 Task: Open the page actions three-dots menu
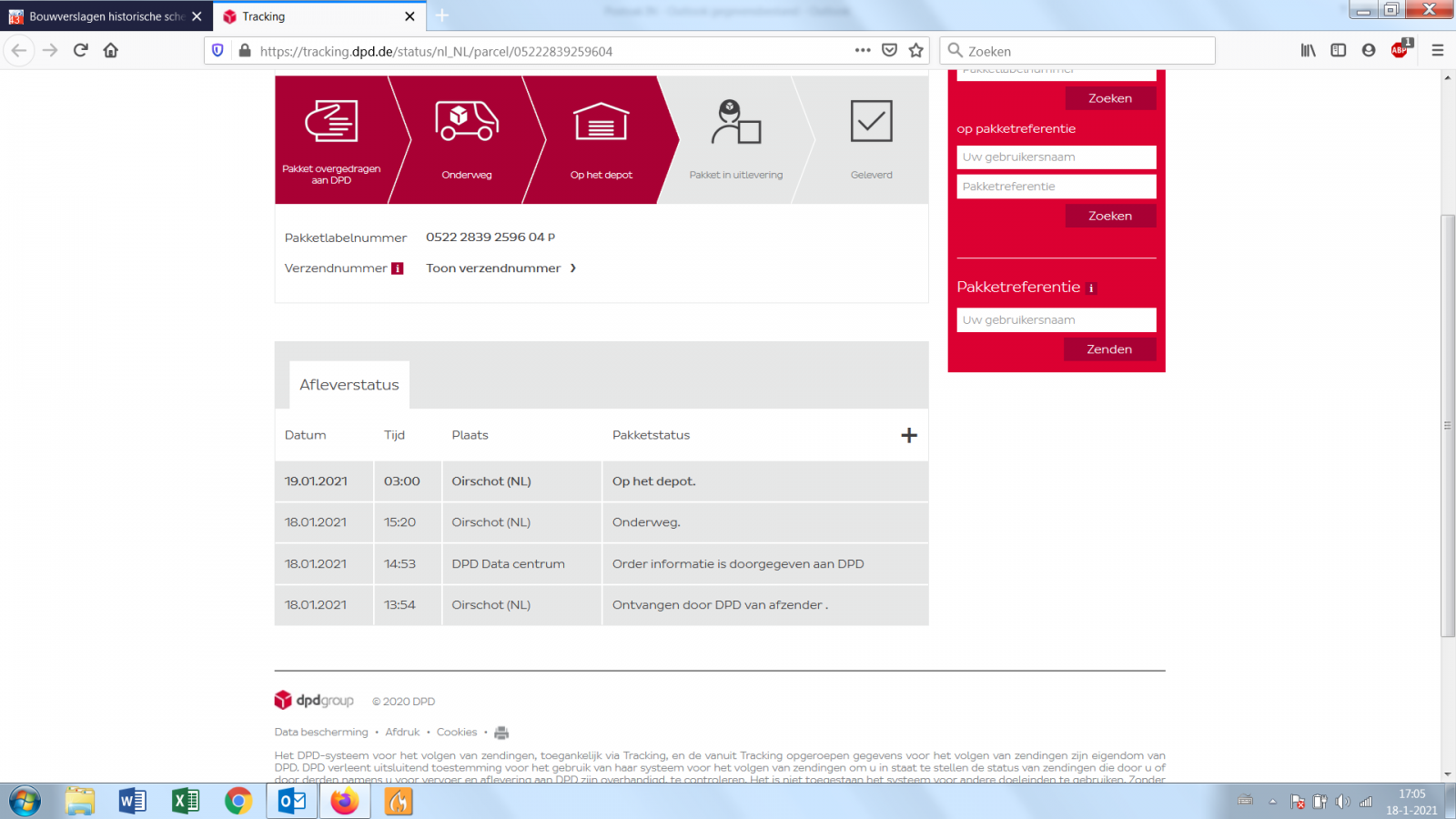pos(863,50)
